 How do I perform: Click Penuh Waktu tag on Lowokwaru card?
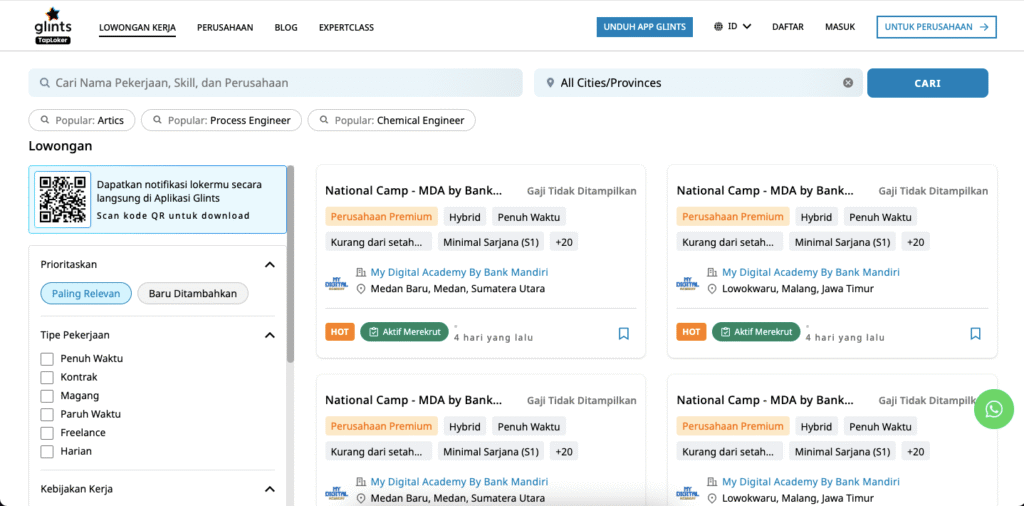pyautogui.click(x=880, y=217)
